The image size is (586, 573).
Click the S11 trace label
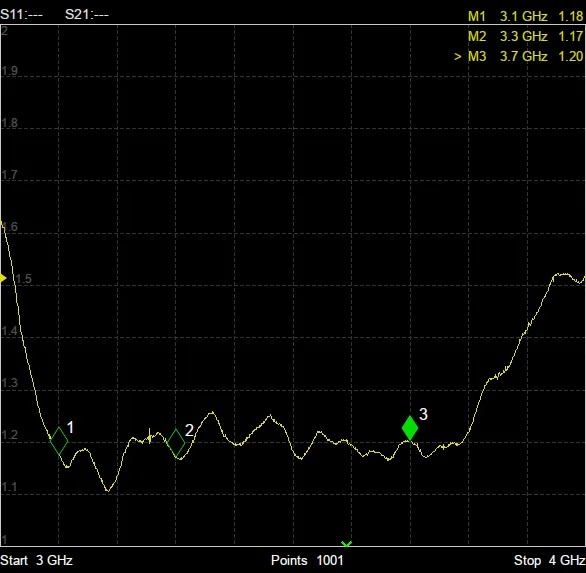pyautogui.click(x=21, y=15)
